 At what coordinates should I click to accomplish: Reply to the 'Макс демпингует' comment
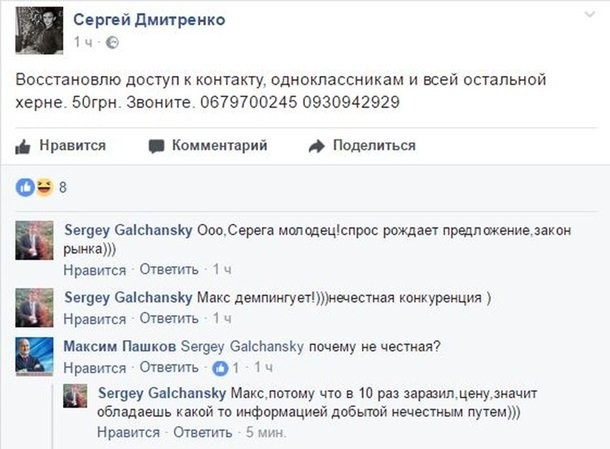point(168,318)
